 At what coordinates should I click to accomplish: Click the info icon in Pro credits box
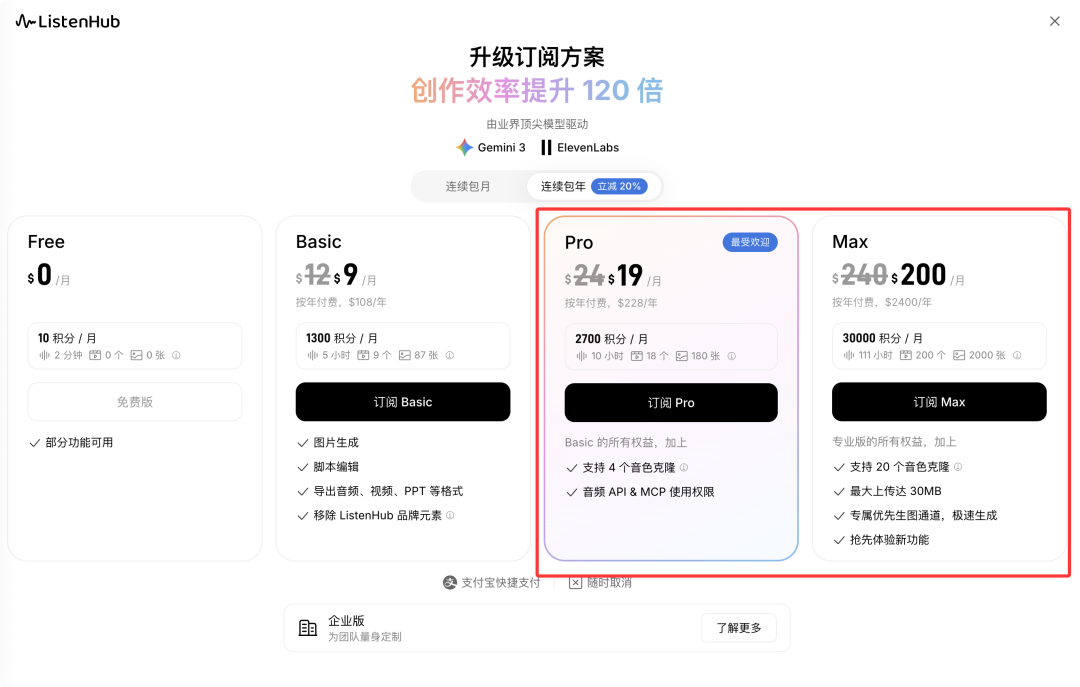[x=732, y=356]
